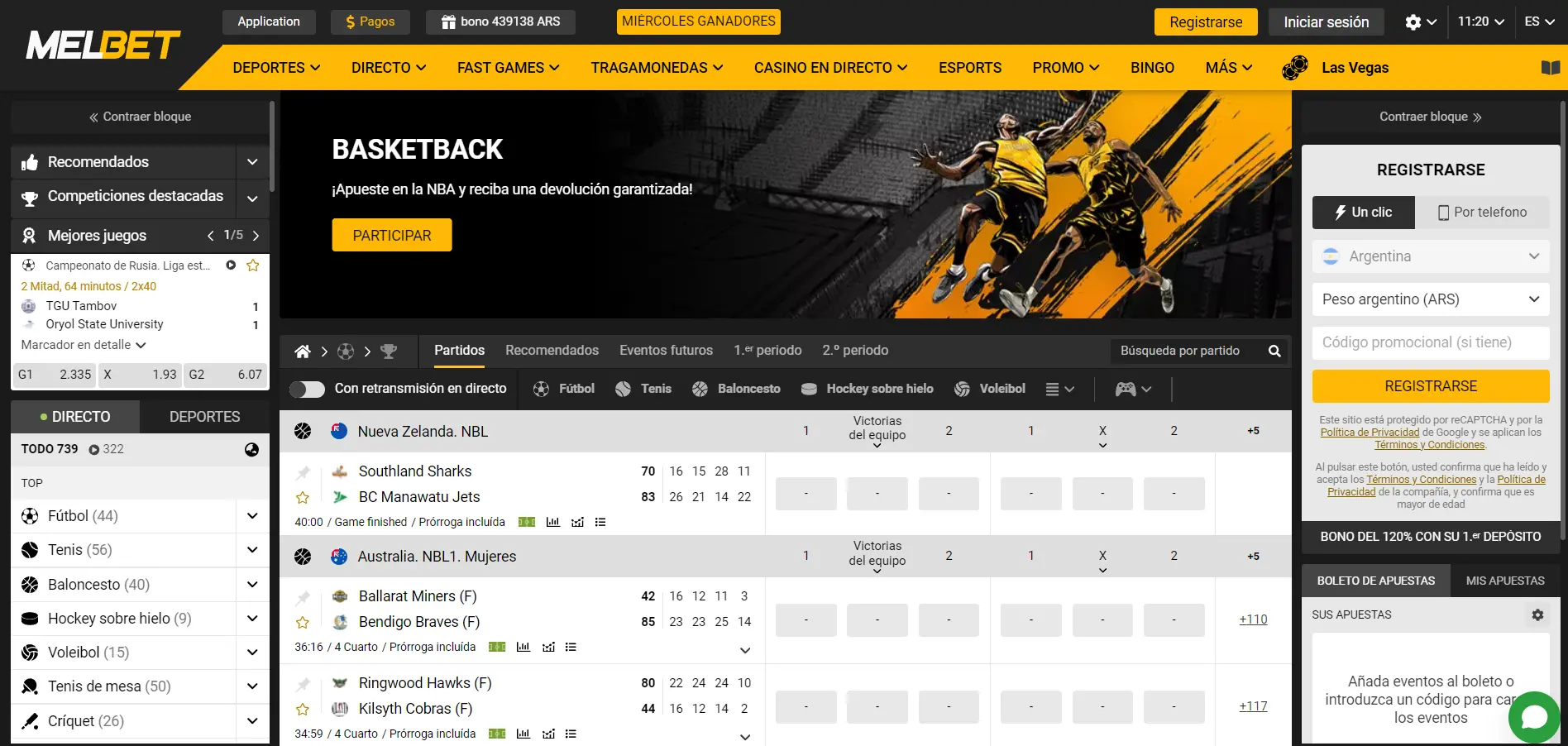Click the 'Iniciar sesión' button
The width and height of the screenshot is (1568, 746).
[1326, 22]
